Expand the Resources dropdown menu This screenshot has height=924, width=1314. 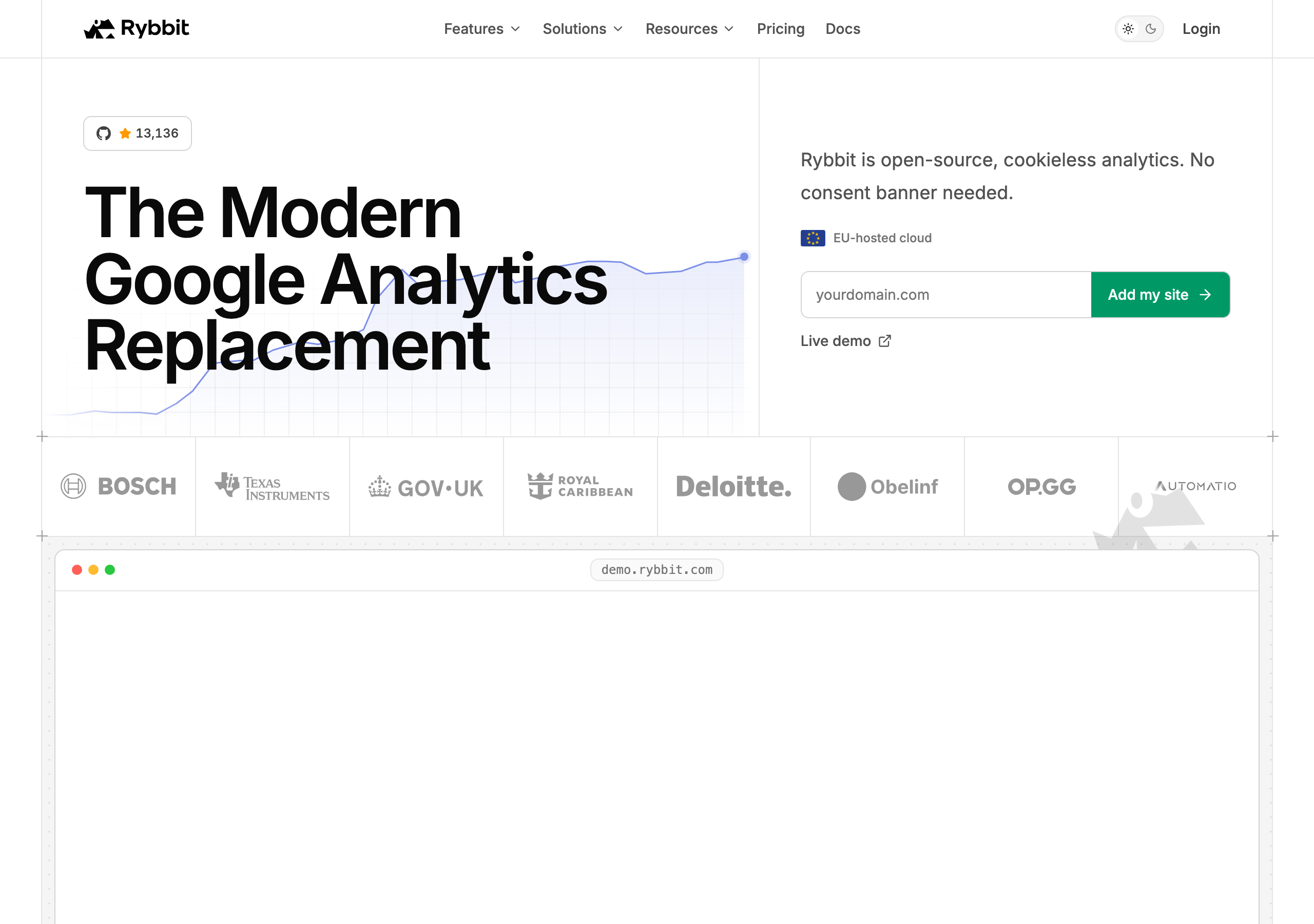[x=690, y=29]
